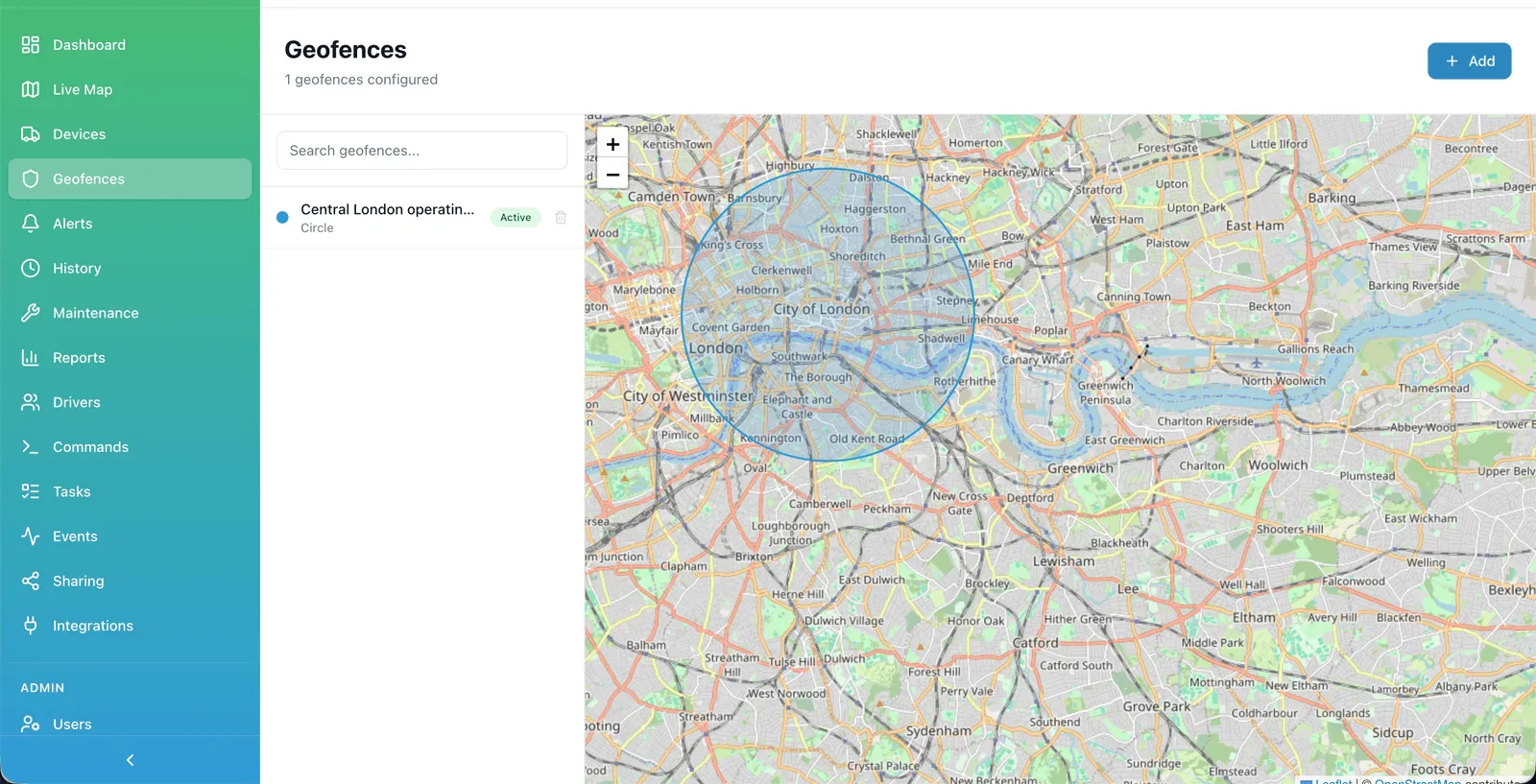Delete Central London geofence via trash icon
Image resolution: width=1536 pixels, height=784 pixels.
click(561, 218)
